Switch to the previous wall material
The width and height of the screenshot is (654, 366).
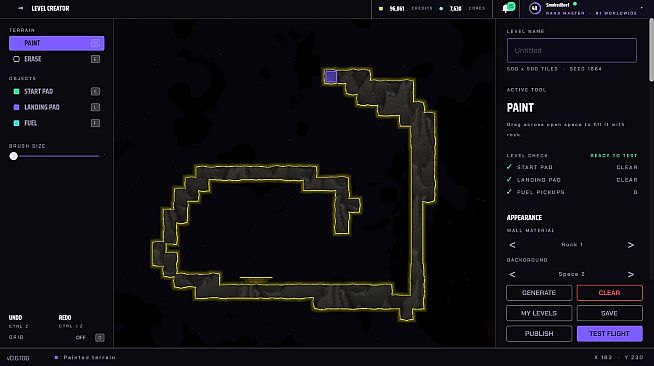point(513,245)
